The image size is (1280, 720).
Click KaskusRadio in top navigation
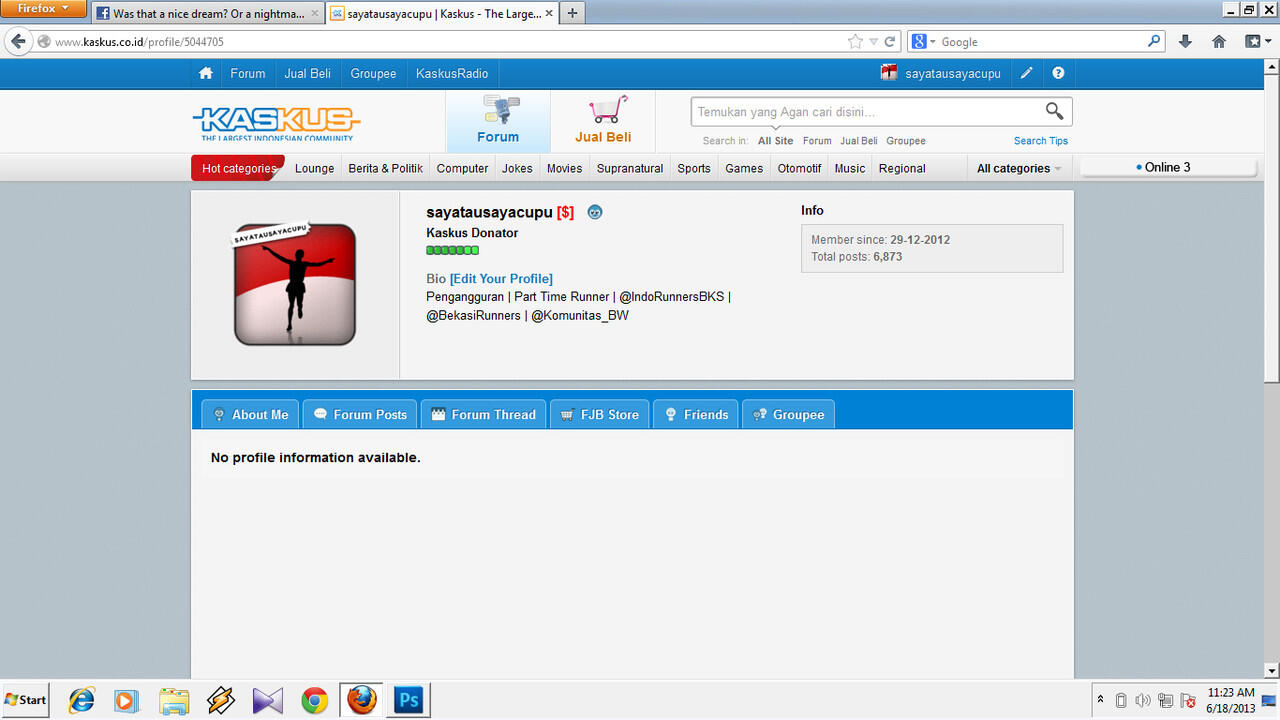tap(452, 73)
